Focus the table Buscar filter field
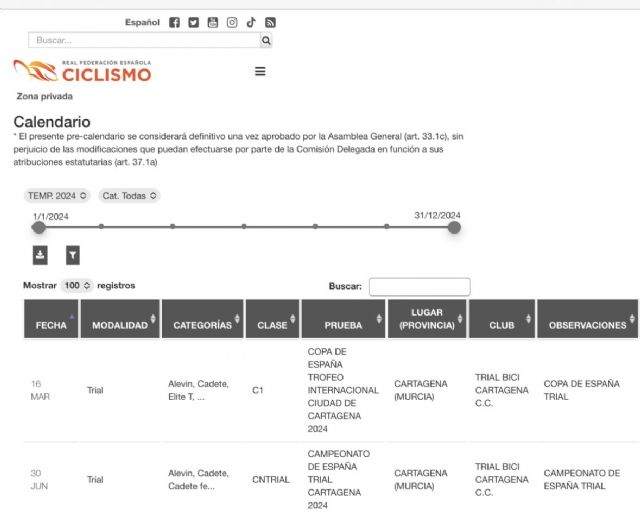This screenshot has width=640, height=515. click(x=419, y=287)
